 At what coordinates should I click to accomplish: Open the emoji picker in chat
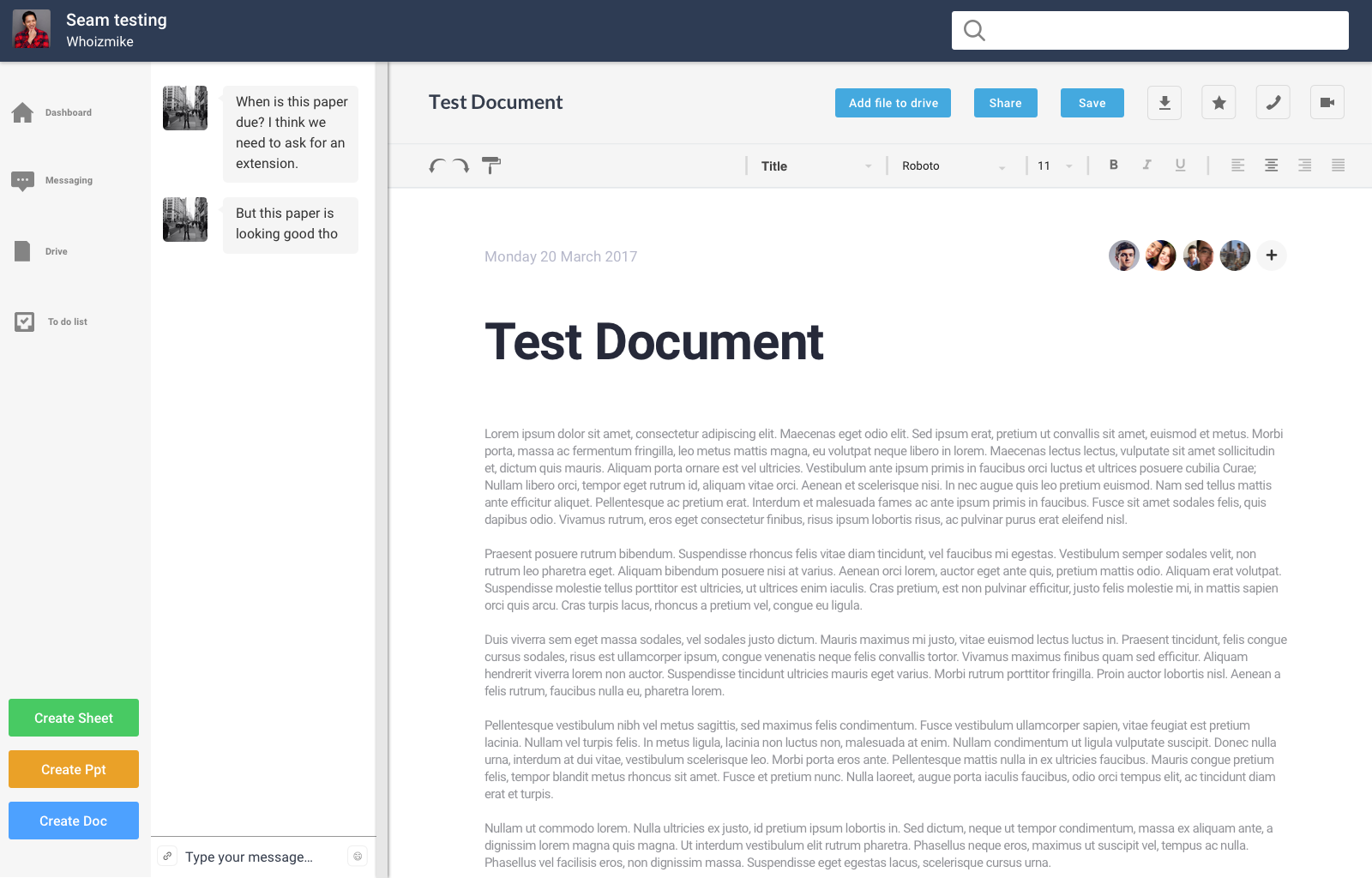(358, 856)
